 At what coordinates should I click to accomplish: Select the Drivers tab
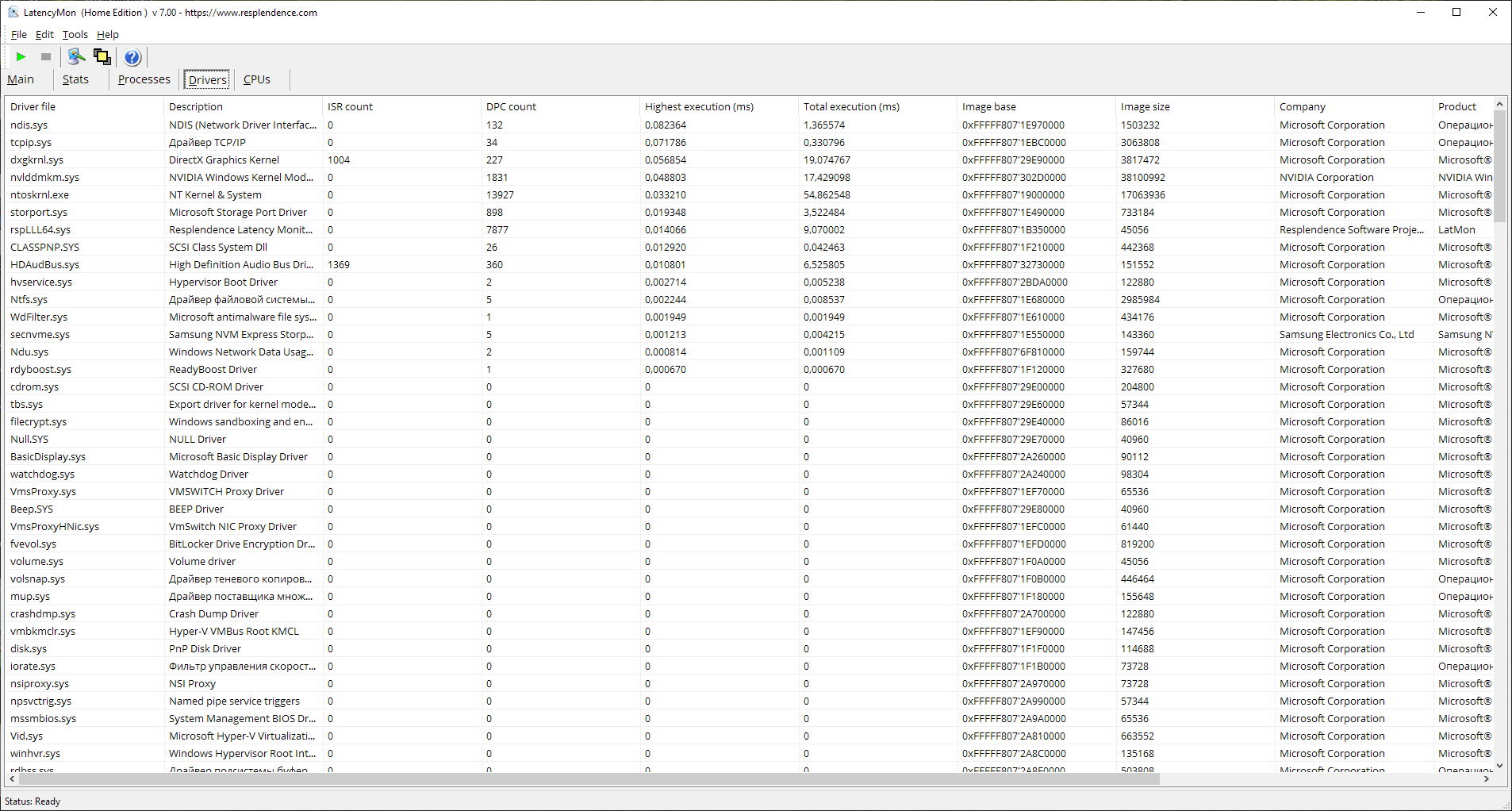207,79
